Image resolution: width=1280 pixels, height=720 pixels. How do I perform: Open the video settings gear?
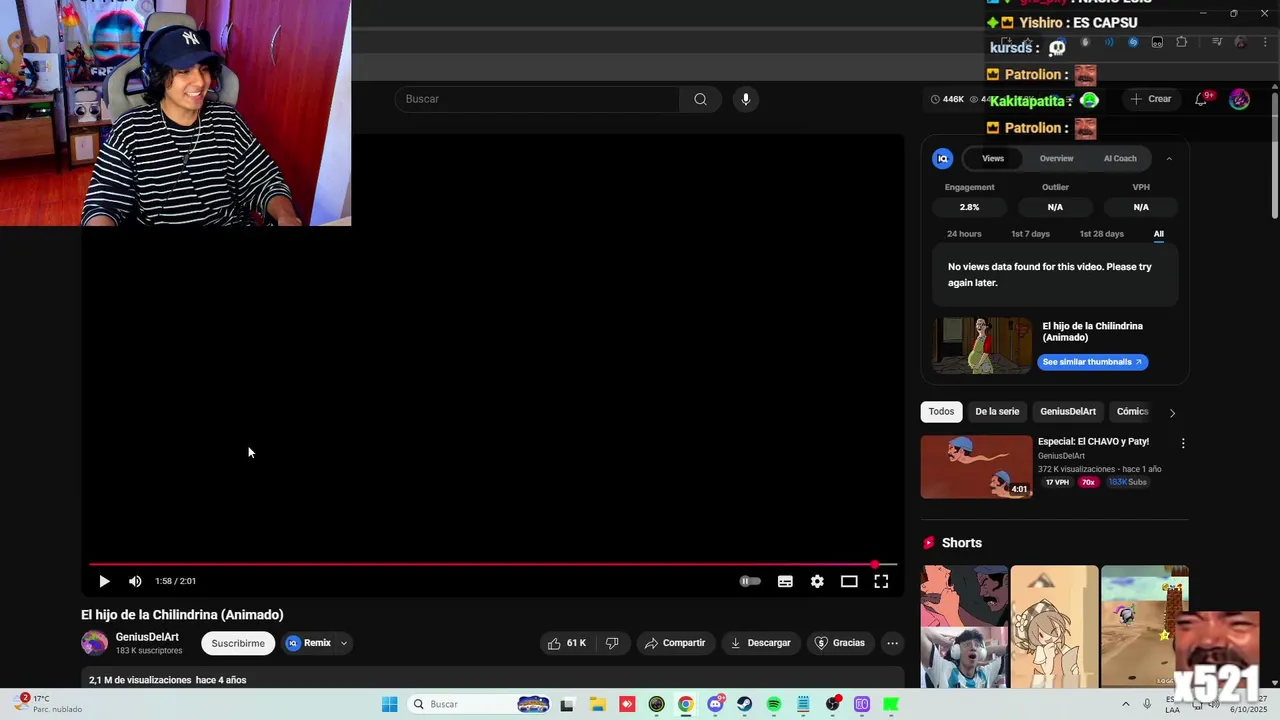click(817, 581)
